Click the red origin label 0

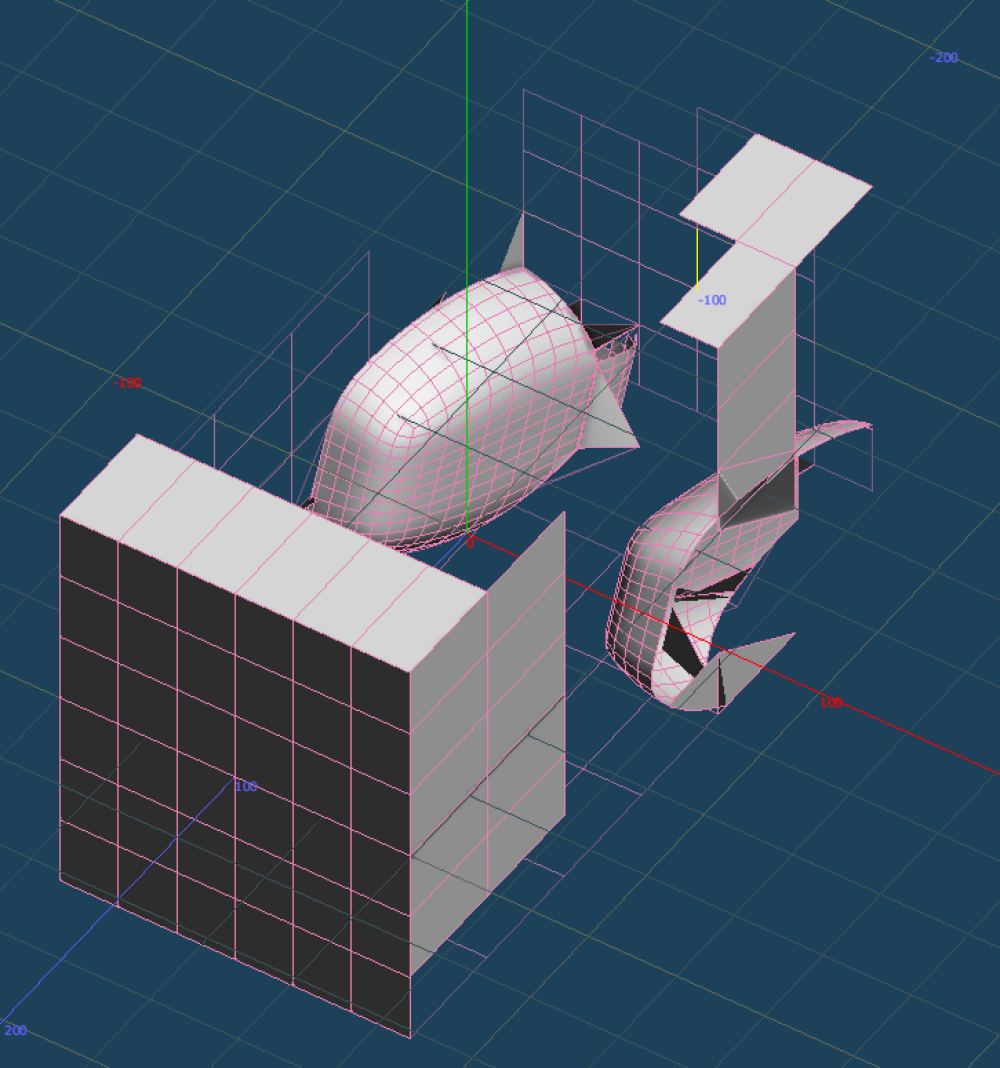point(470,543)
